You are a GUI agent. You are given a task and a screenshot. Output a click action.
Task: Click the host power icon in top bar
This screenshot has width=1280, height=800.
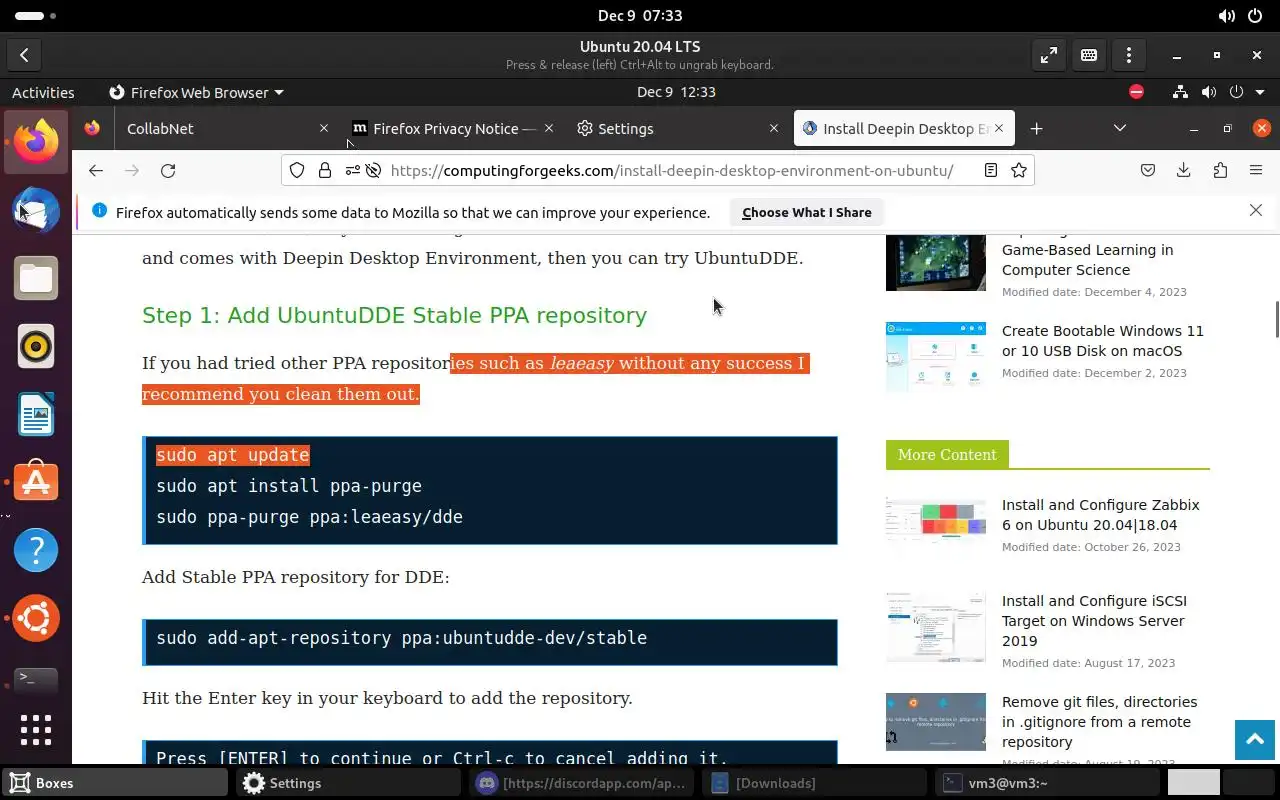(x=1255, y=16)
